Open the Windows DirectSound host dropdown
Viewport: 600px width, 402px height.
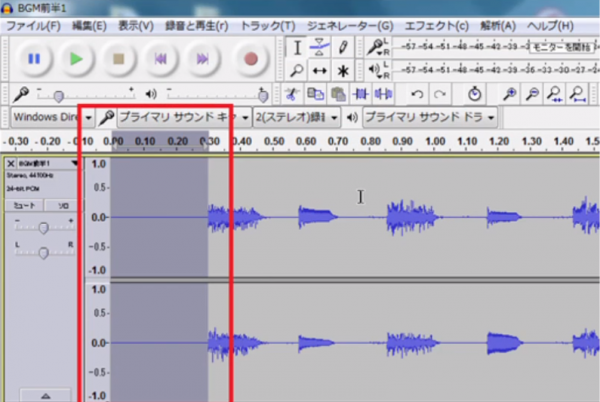[x=88, y=118]
